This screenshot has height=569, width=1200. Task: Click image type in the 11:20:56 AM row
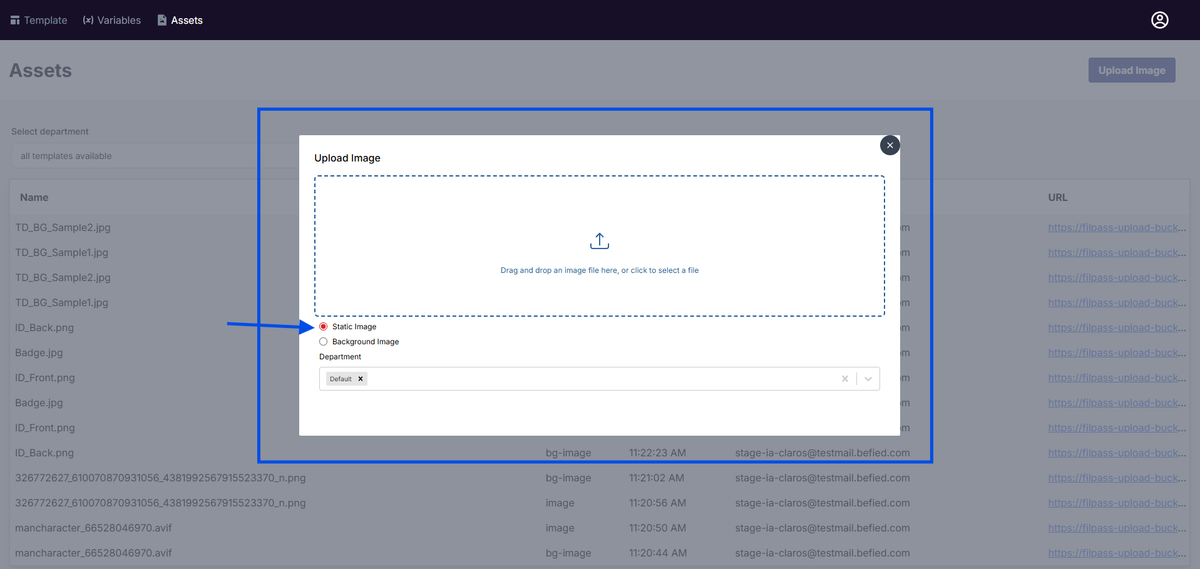[560, 503]
